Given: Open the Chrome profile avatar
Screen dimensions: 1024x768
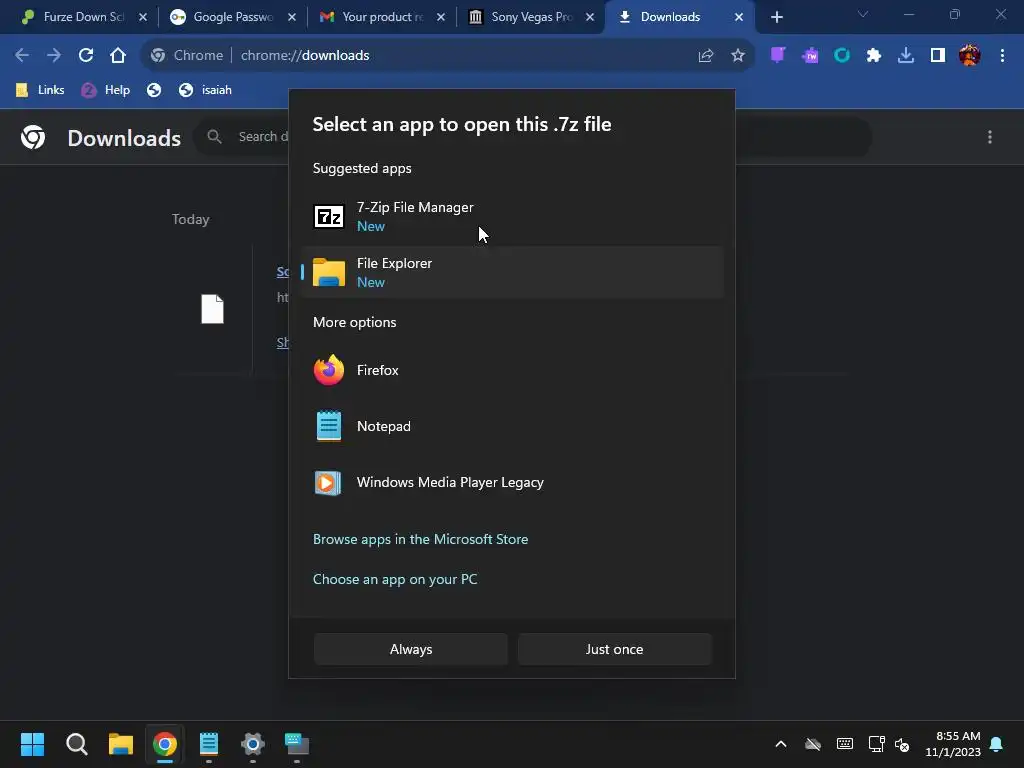Looking at the screenshot, I should [970, 56].
